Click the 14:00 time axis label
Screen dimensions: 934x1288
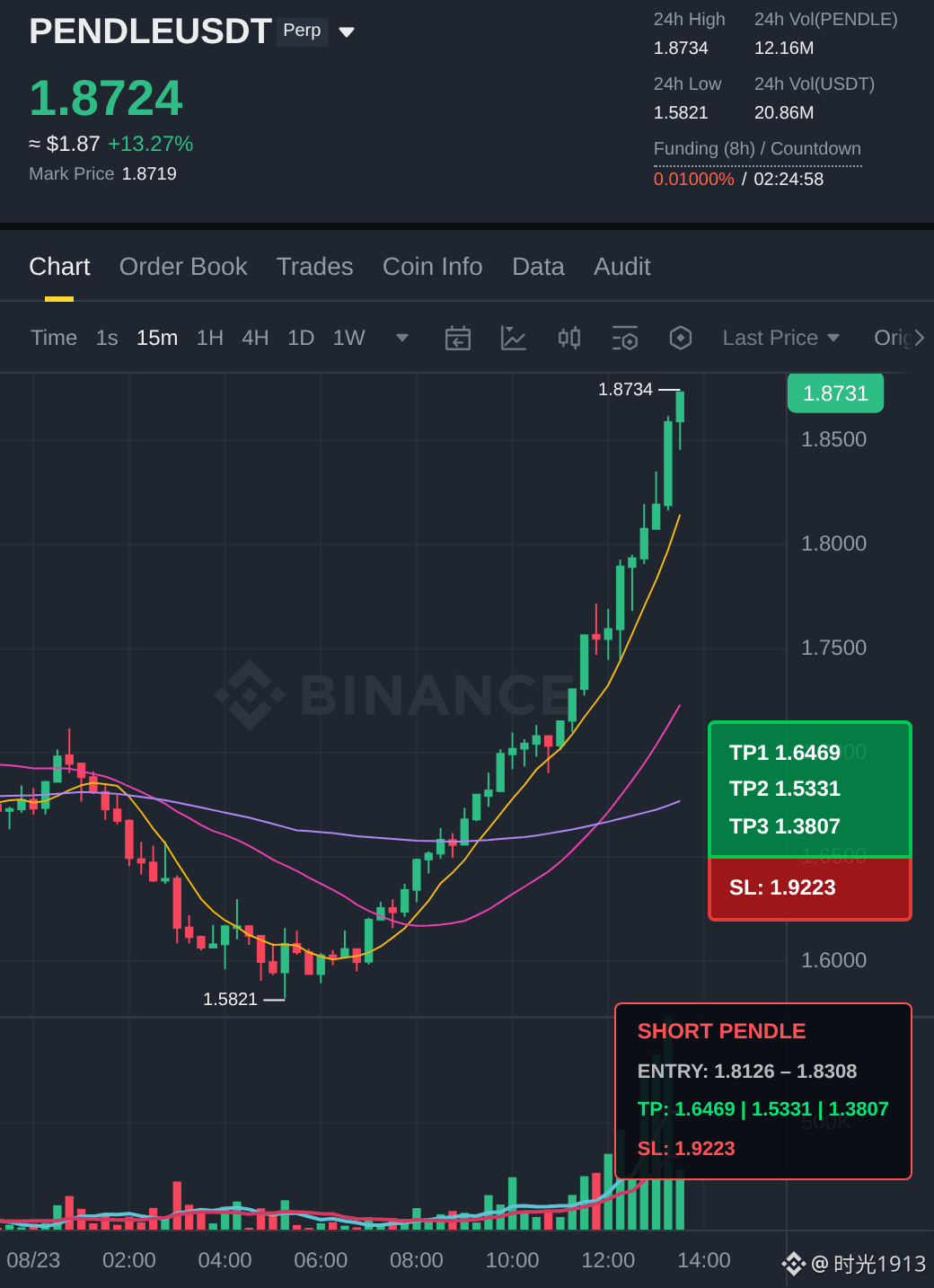click(704, 1260)
